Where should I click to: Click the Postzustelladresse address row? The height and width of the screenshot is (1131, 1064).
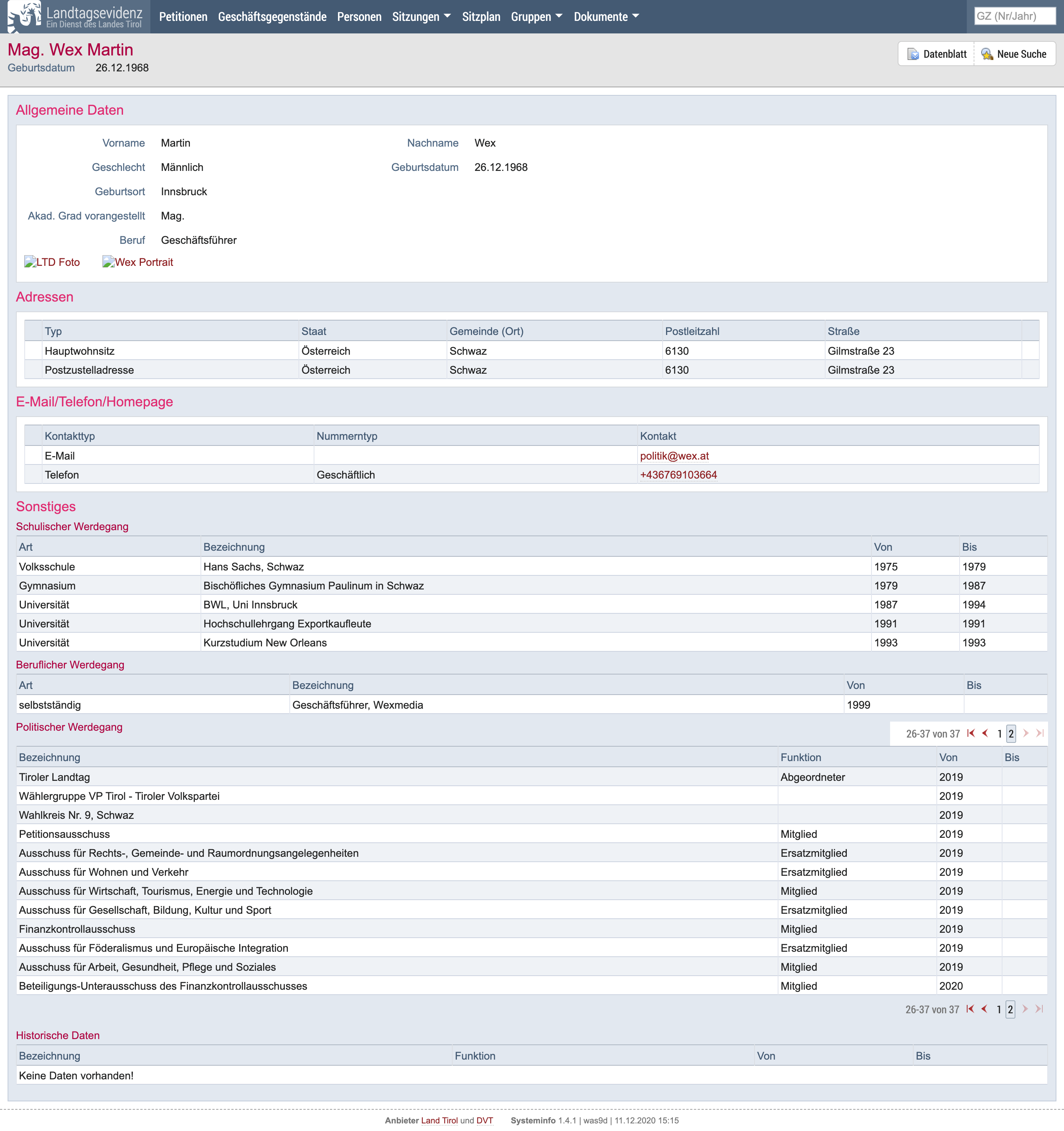[532, 370]
